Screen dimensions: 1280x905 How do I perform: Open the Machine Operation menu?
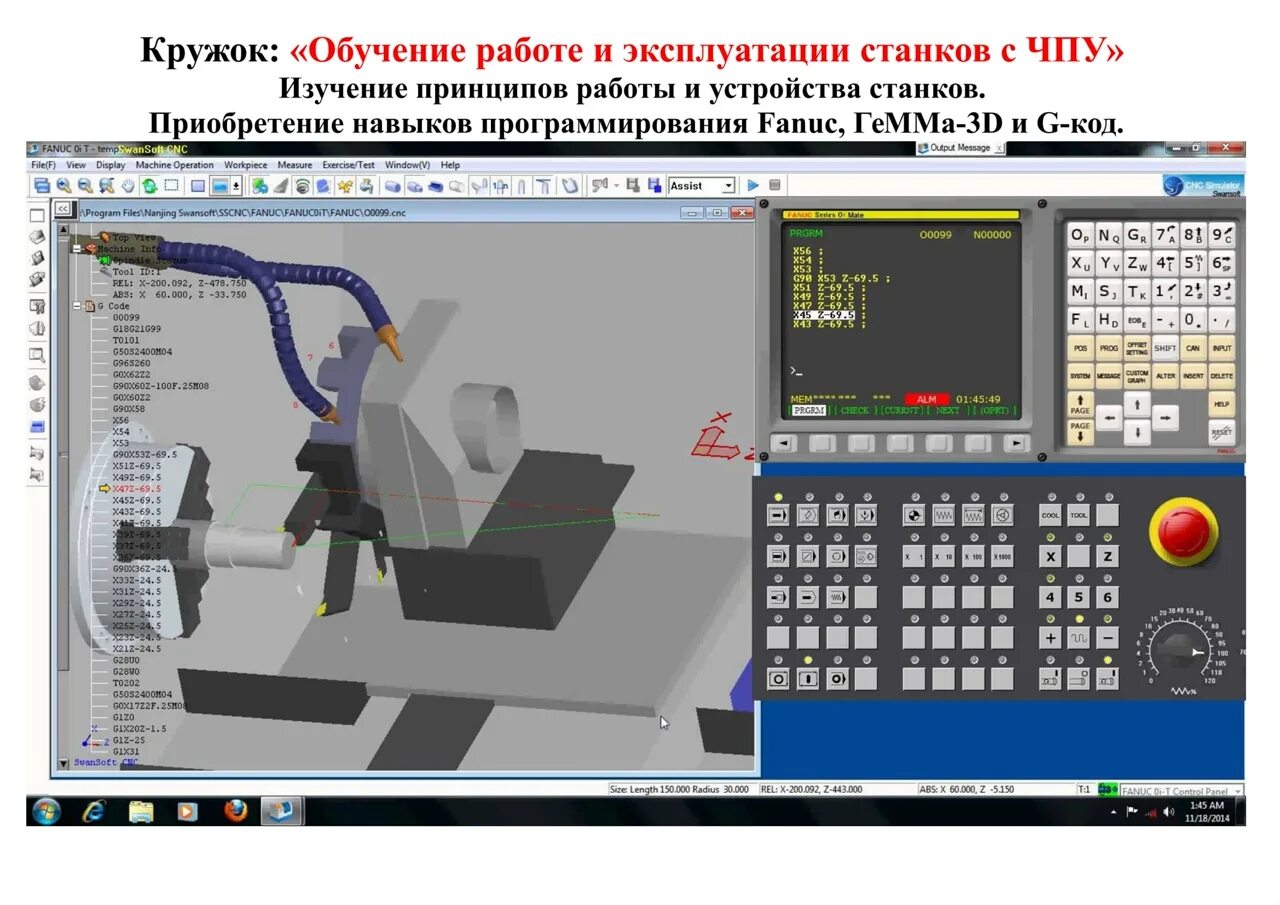(x=174, y=164)
